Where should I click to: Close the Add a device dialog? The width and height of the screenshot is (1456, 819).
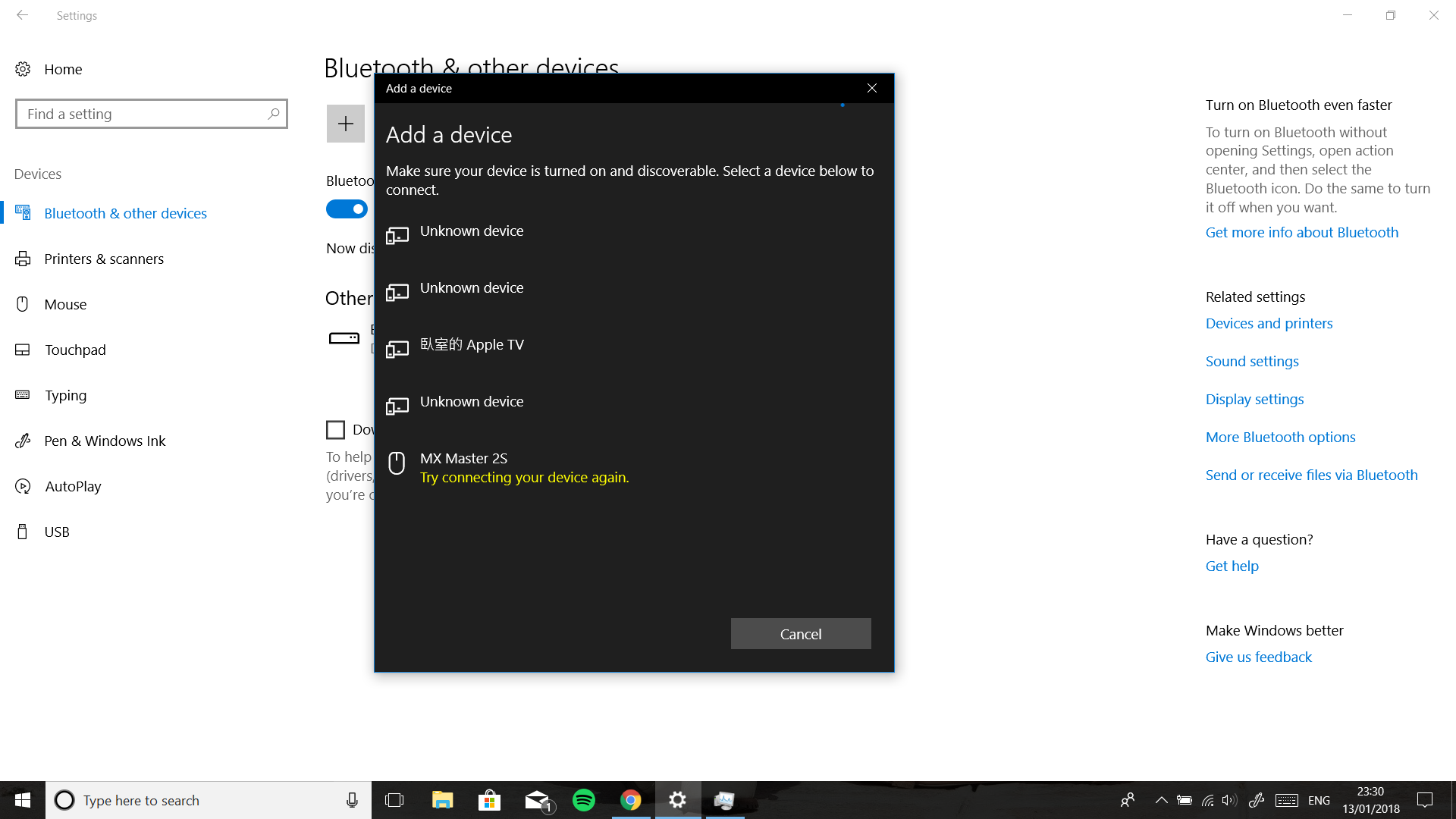(871, 89)
